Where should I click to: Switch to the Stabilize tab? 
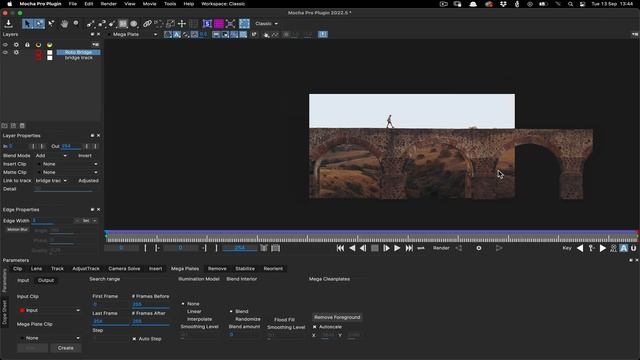pos(245,269)
